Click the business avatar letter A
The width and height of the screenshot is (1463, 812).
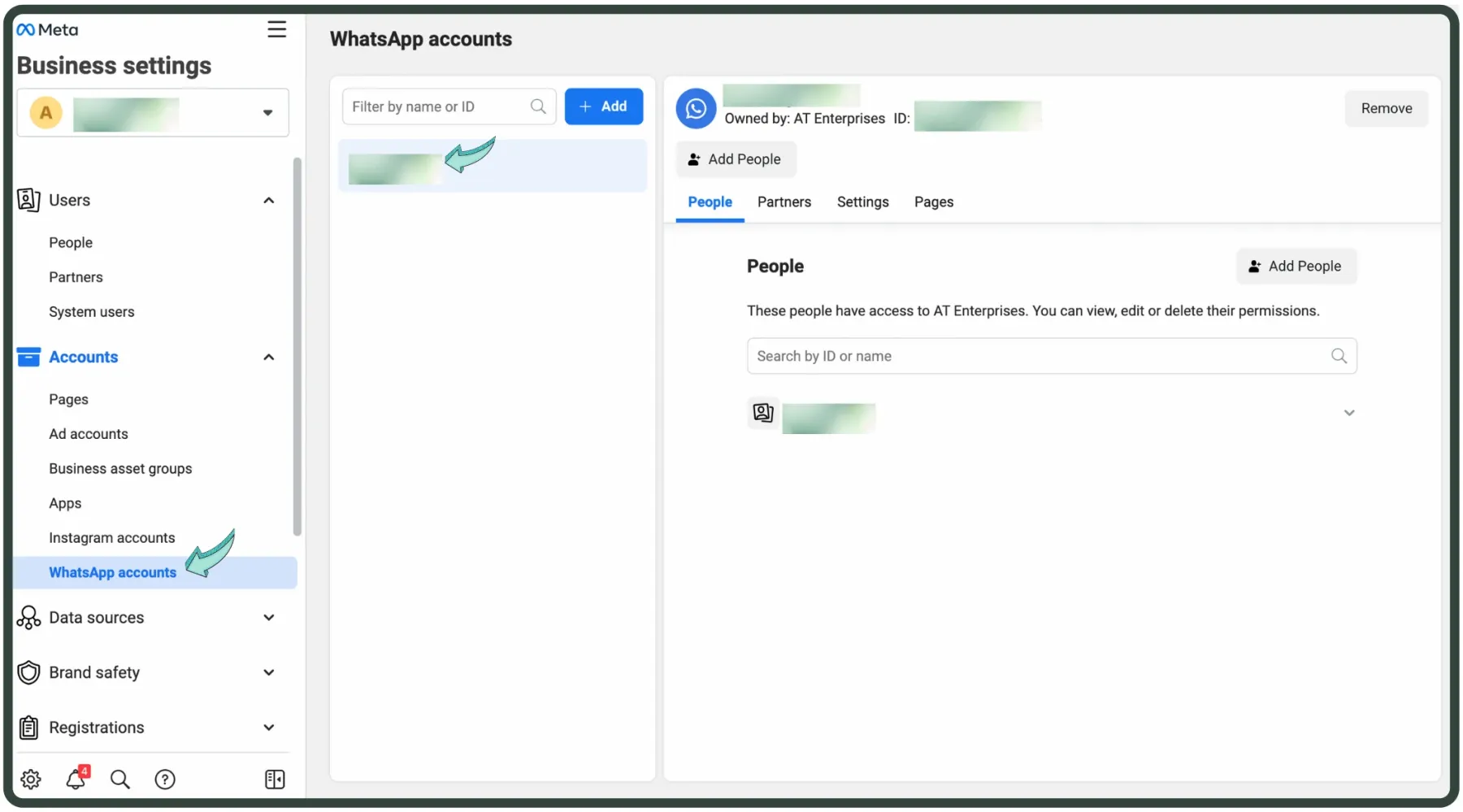coord(46,113)
